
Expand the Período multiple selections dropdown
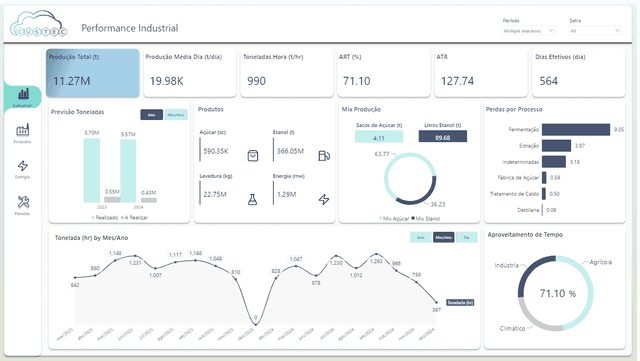[528, 31]
